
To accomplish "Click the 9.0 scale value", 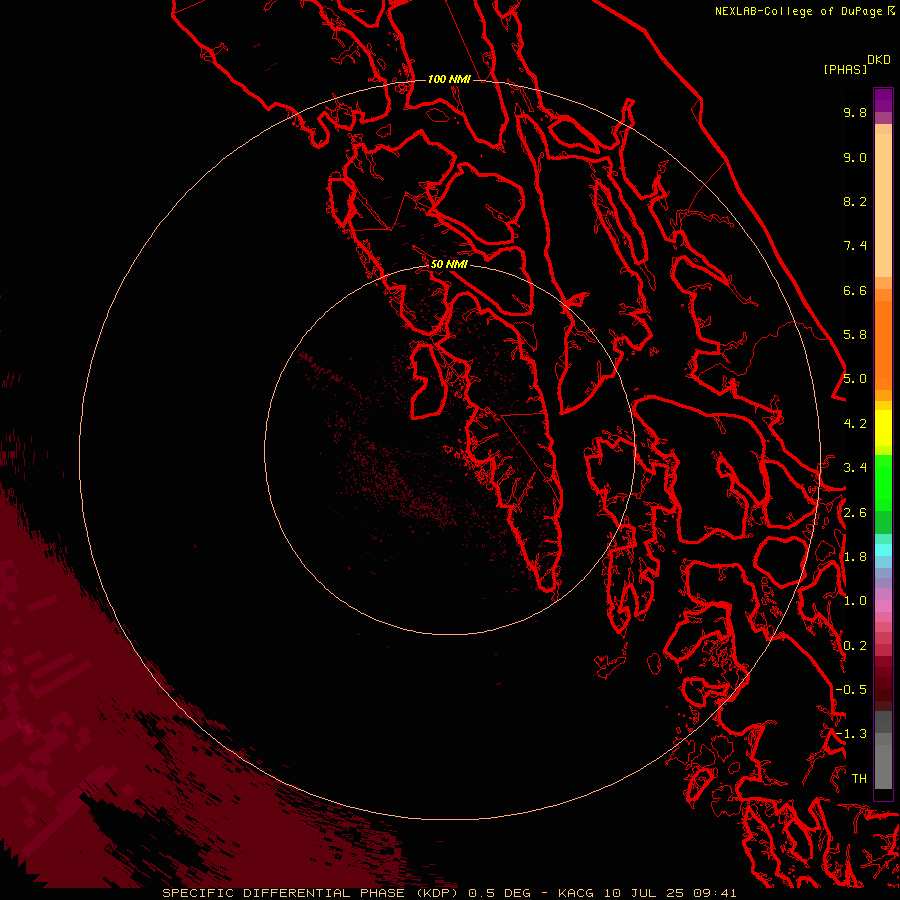I will (x=855, y=157).
